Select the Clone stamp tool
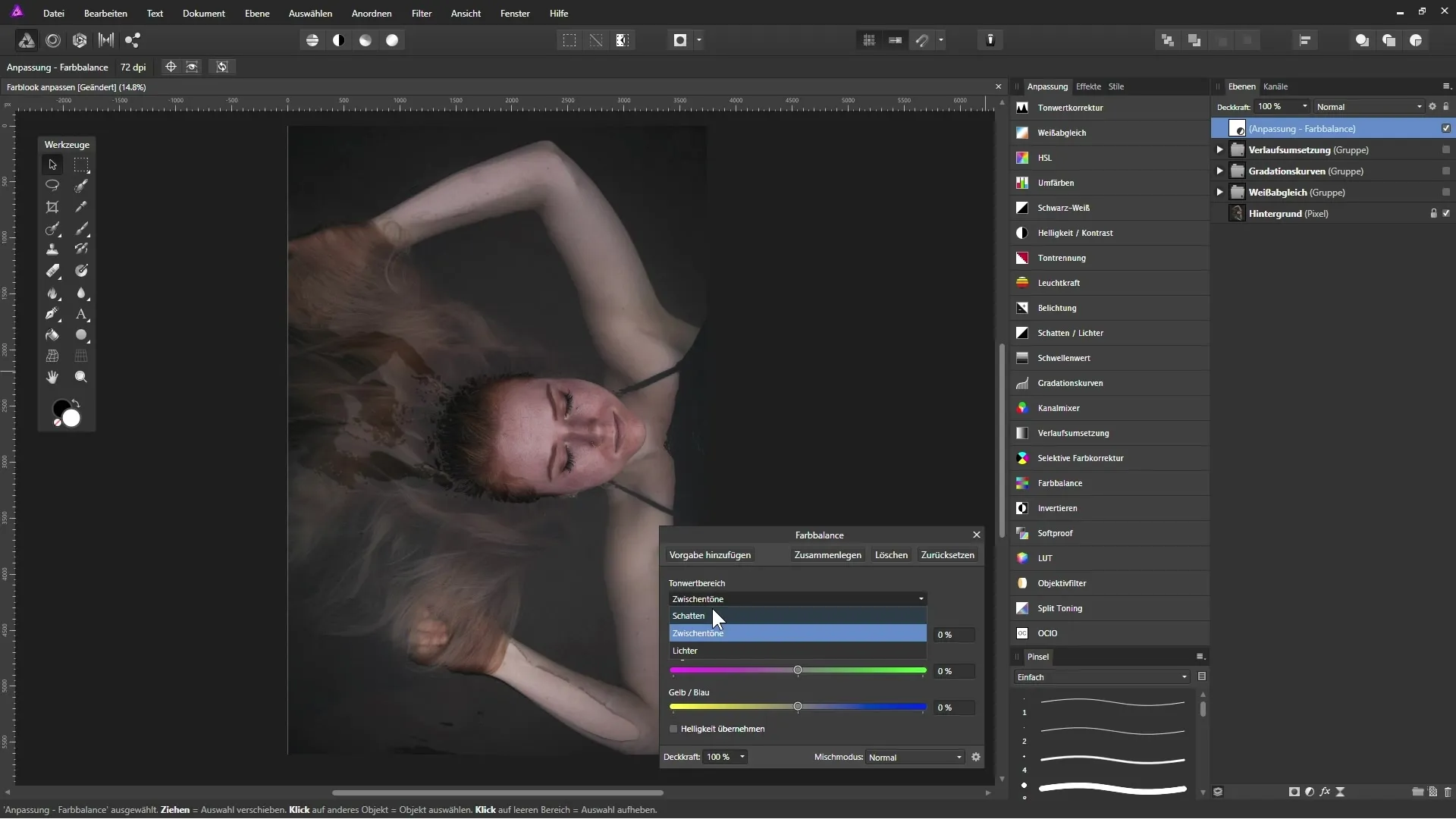1456x819 pixels. click(x=52, y=249)
